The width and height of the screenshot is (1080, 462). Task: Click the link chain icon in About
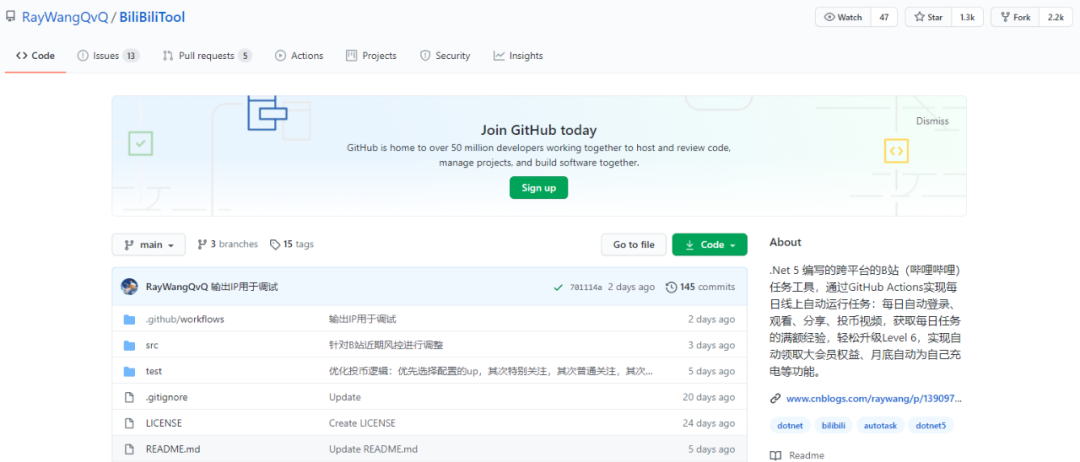(776, 398)
